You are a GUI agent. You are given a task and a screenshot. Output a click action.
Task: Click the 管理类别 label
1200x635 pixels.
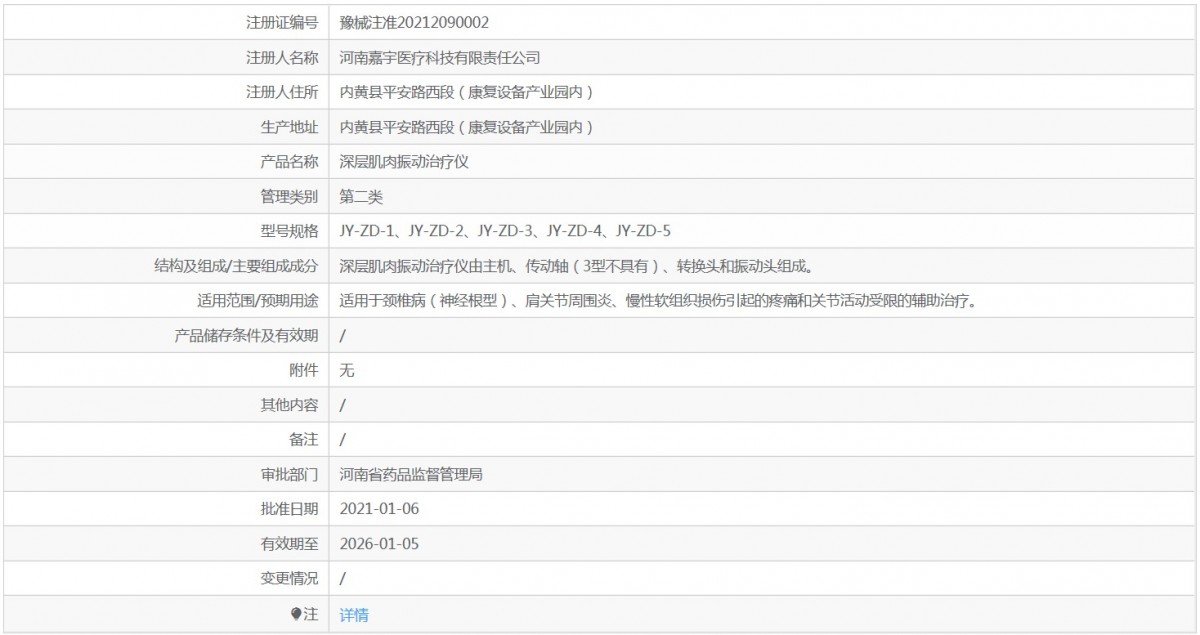290,196
